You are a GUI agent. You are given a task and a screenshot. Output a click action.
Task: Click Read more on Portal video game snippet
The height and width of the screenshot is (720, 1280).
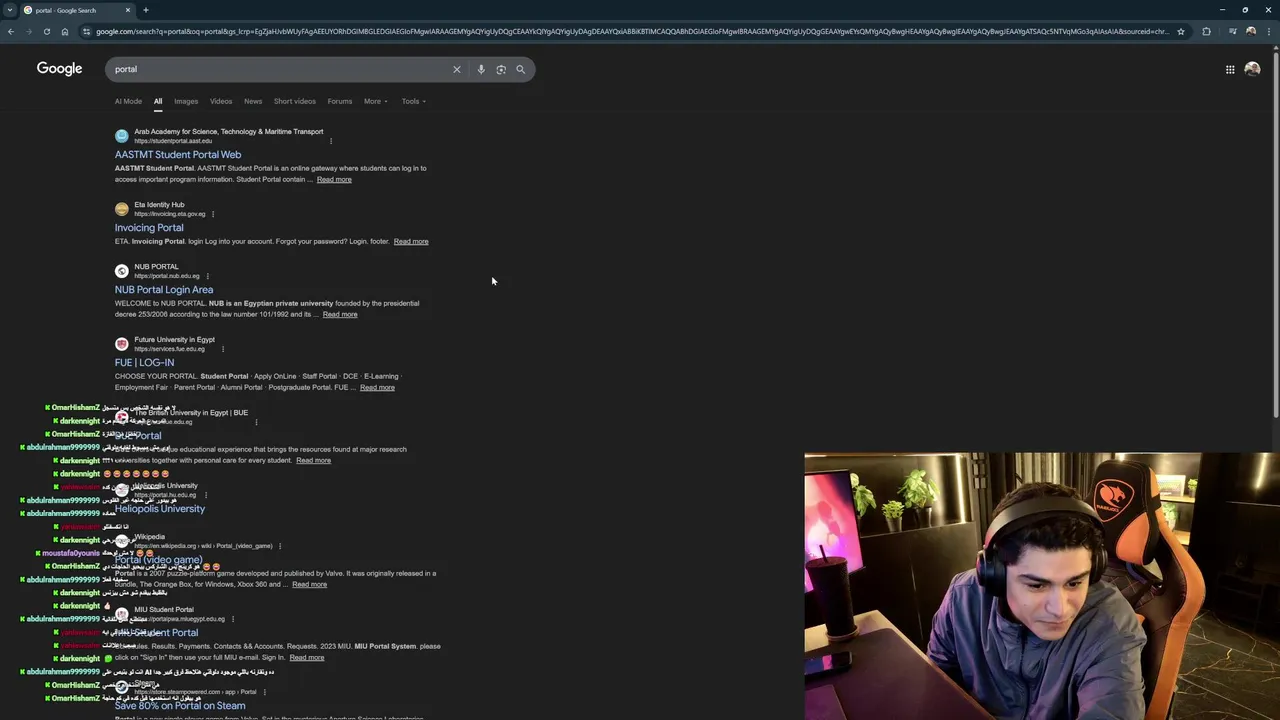(x=309, y=584)
